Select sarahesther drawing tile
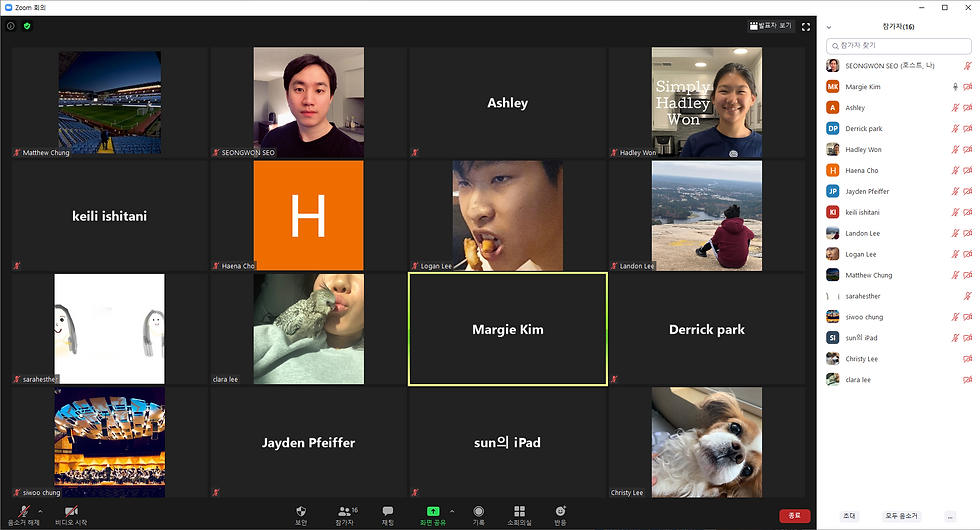 click(x=109, y=329)
